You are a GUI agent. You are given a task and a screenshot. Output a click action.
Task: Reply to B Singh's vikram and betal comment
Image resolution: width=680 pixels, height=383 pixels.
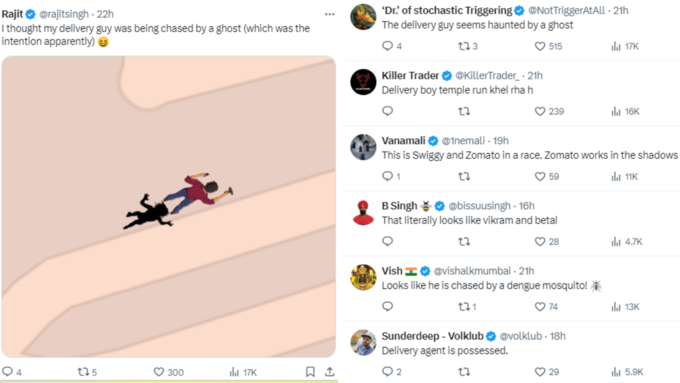click(387, 241)
